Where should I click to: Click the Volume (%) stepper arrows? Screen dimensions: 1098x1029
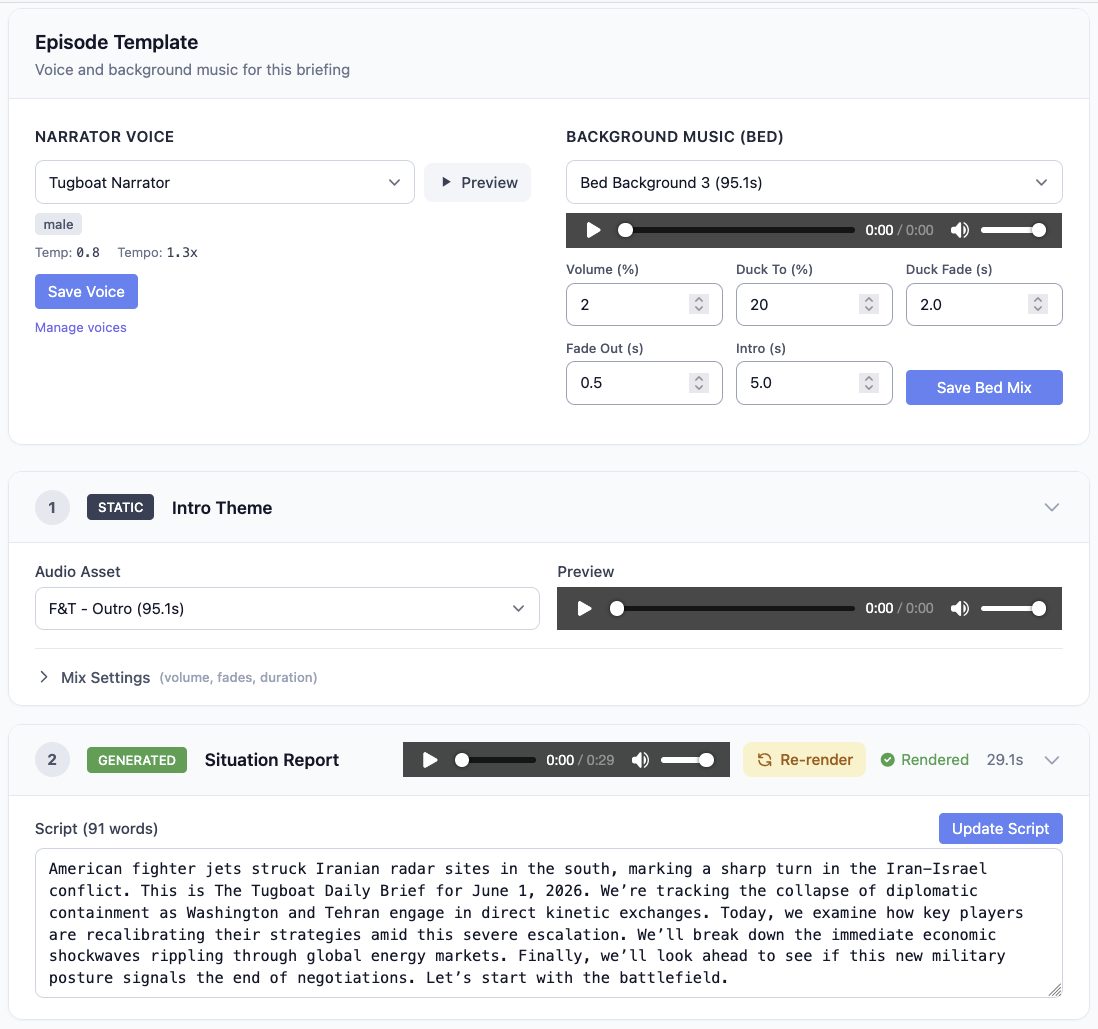click(699, 304)
